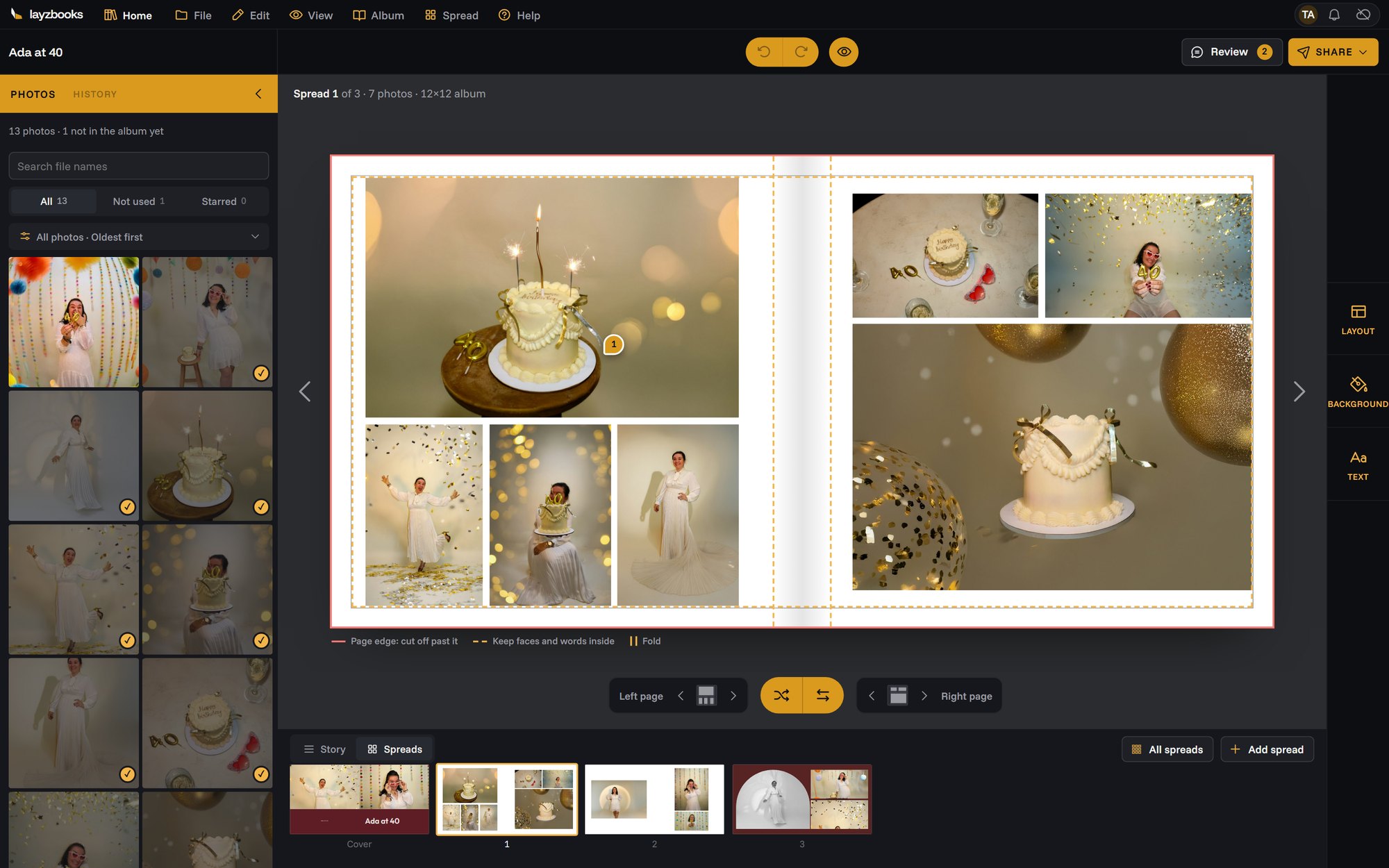Click the Search file names field

pyautogui.click(x=139, y=167)
